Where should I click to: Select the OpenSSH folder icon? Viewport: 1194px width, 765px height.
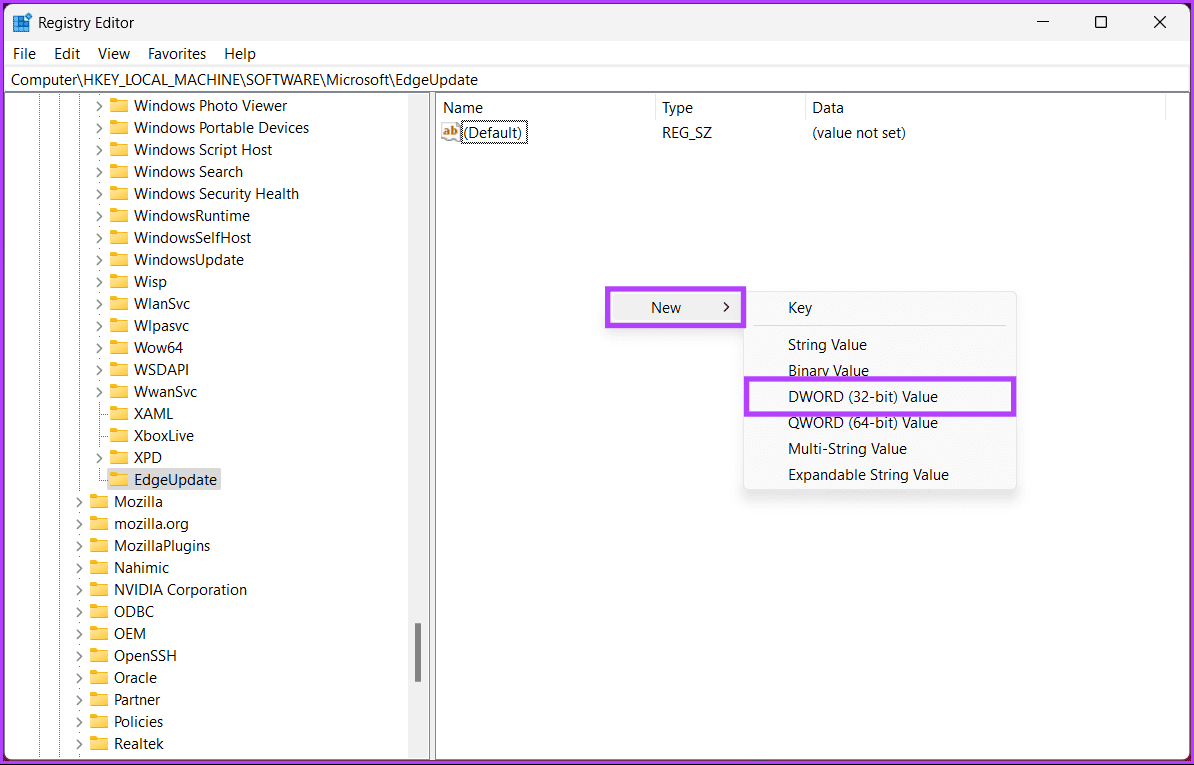coord(99,655)
